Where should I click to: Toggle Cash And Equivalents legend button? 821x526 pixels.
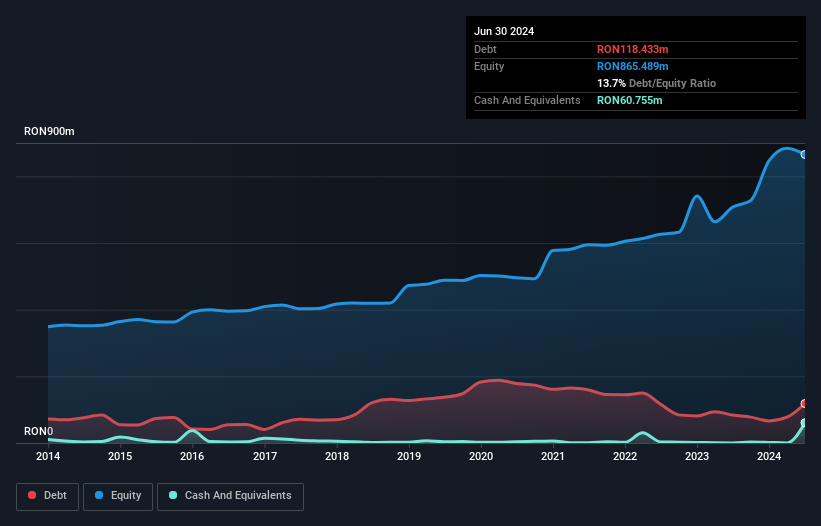[x=230, y=496]
